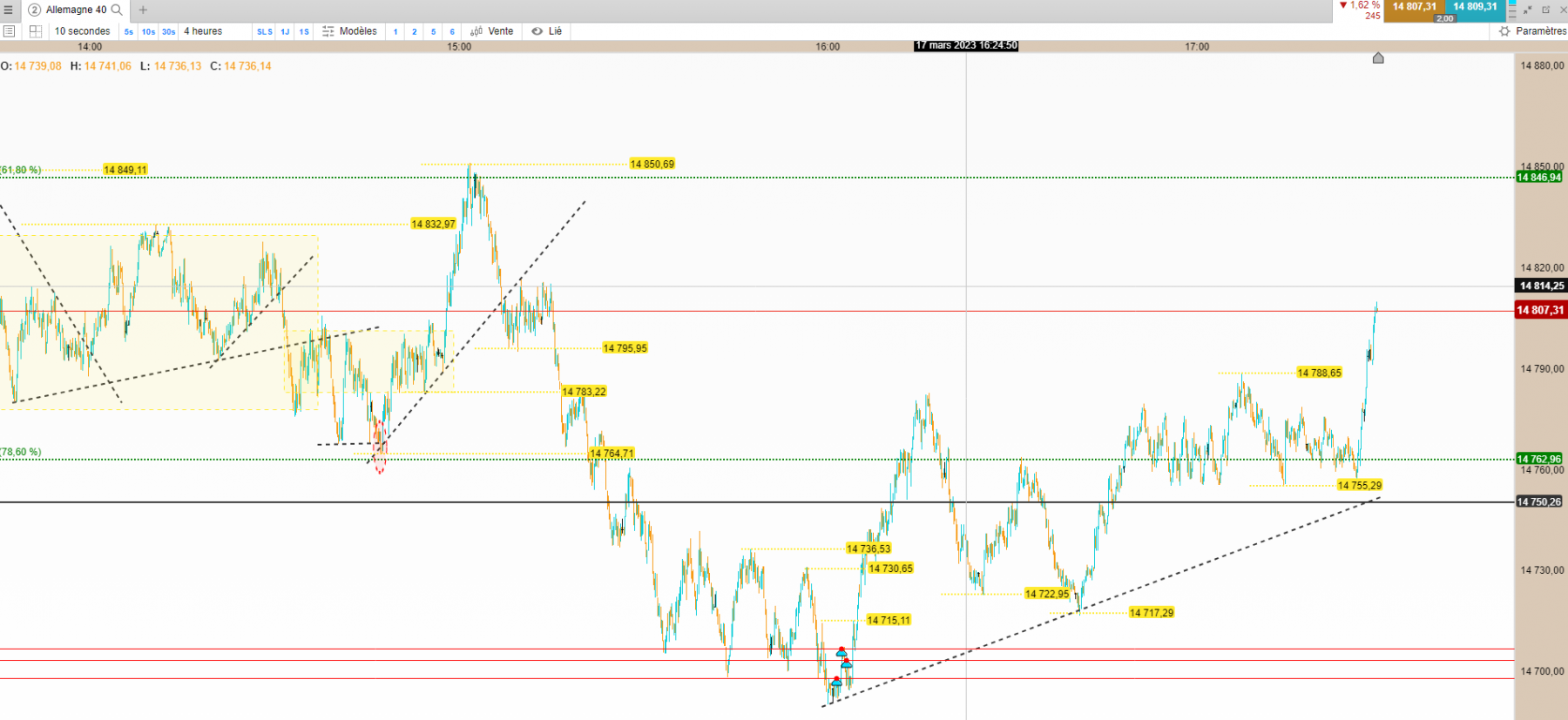
Task: Click the blue 14 809,31 buy price
Action: pos(1475,7)
